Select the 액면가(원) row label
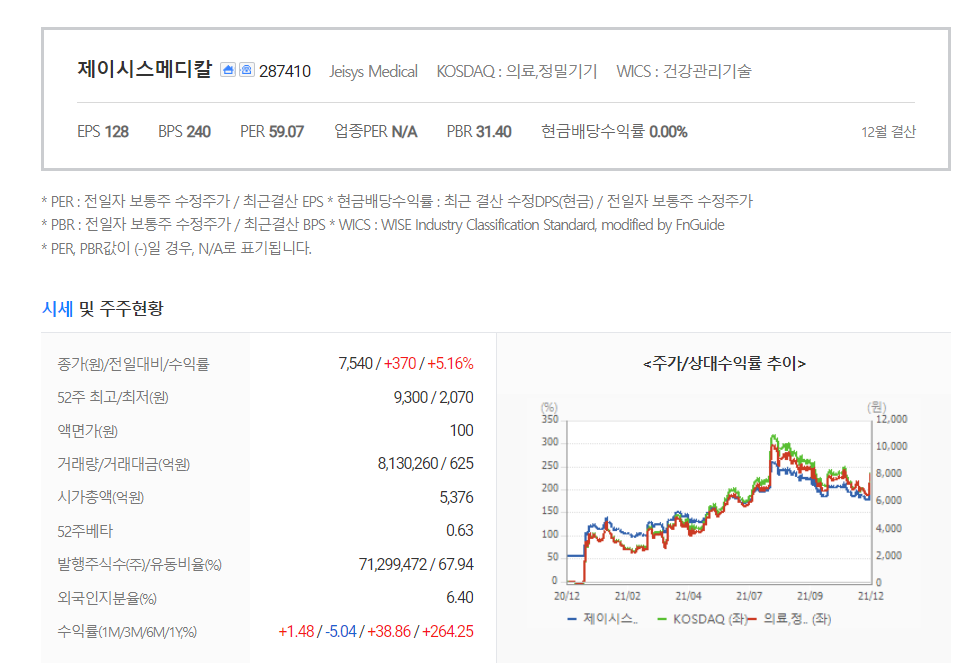Viewport: 968px width, 663px height. (87, 430)
